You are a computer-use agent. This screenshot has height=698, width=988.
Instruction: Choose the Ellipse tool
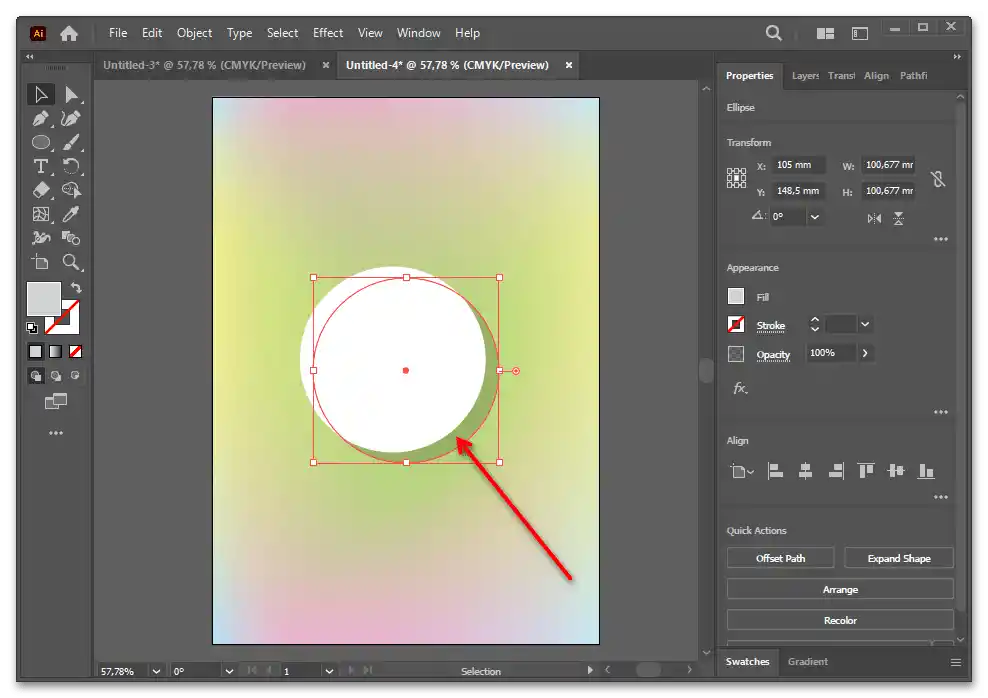click(x=41, y=143)
